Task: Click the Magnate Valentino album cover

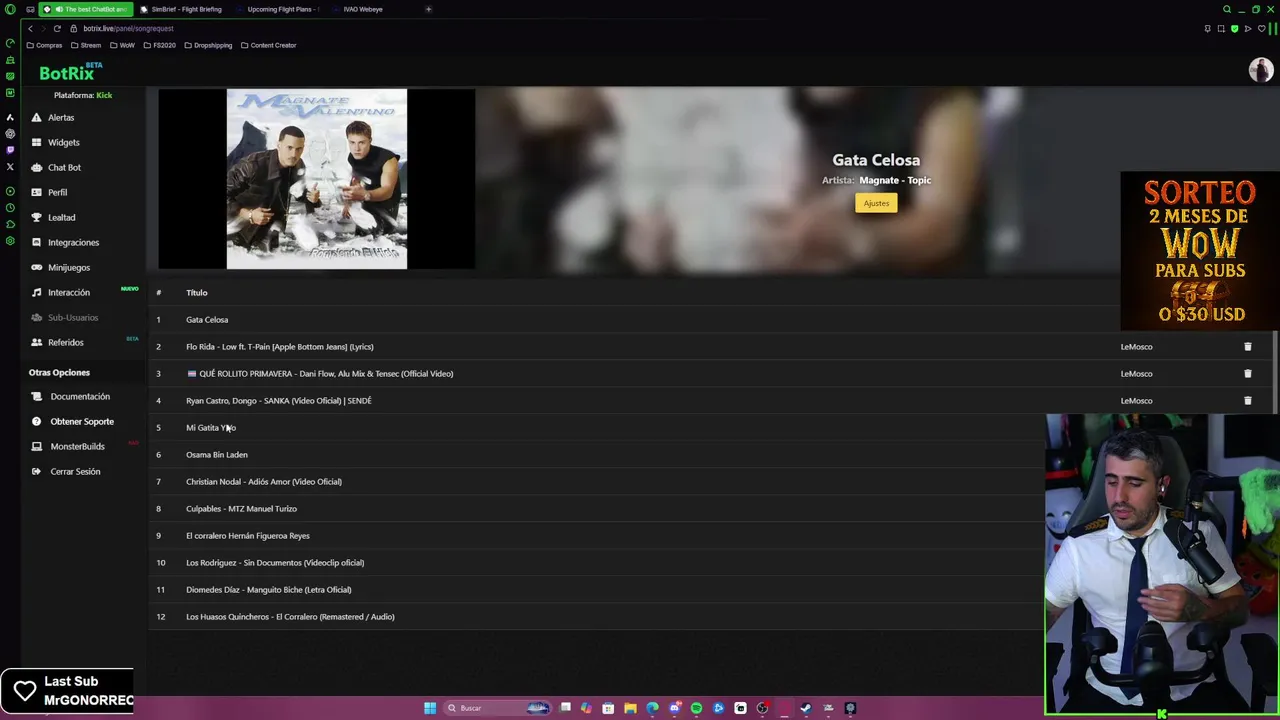Action: tap(316, 179)
